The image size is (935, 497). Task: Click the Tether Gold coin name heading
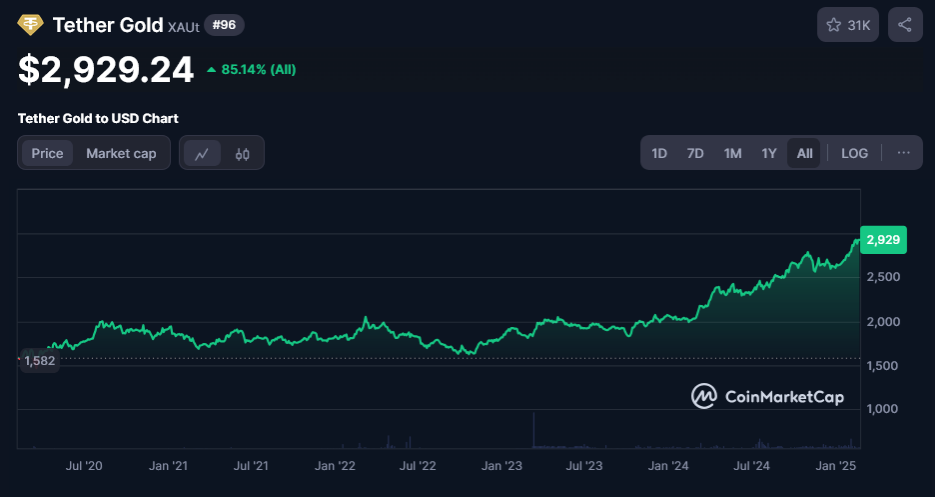coord(108,24)
